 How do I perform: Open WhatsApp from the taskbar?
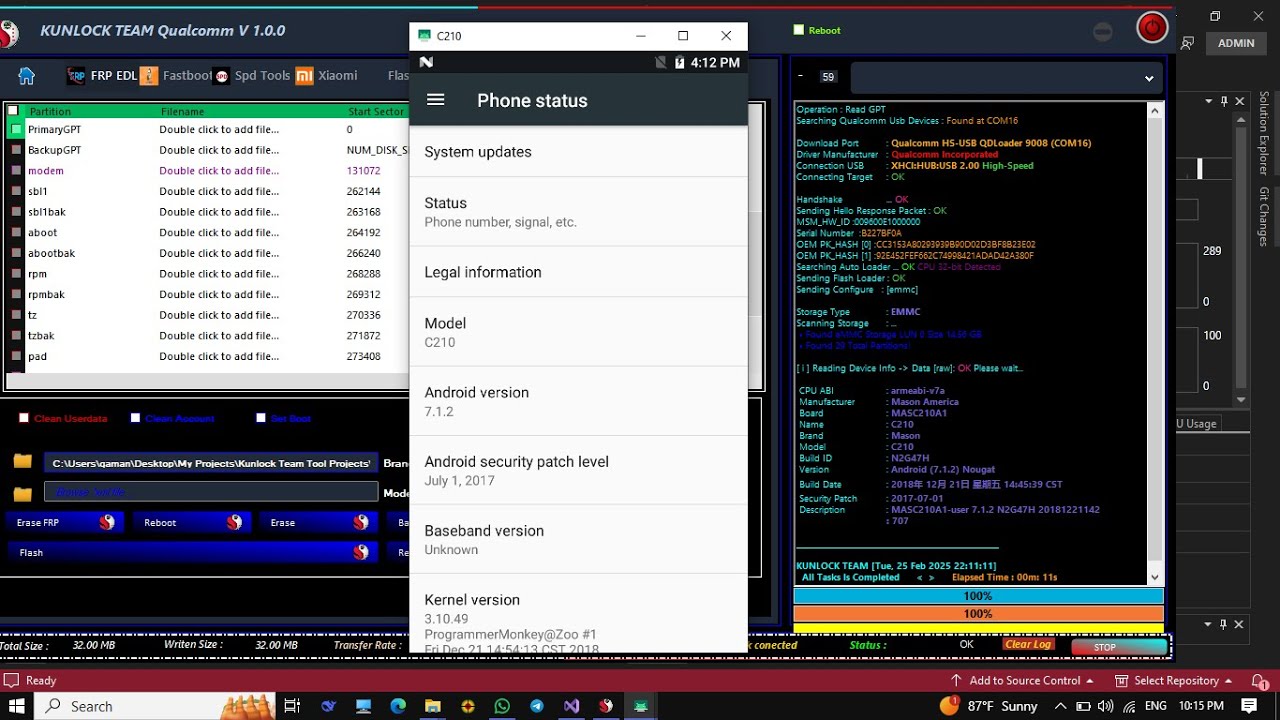tap(502, 706)
